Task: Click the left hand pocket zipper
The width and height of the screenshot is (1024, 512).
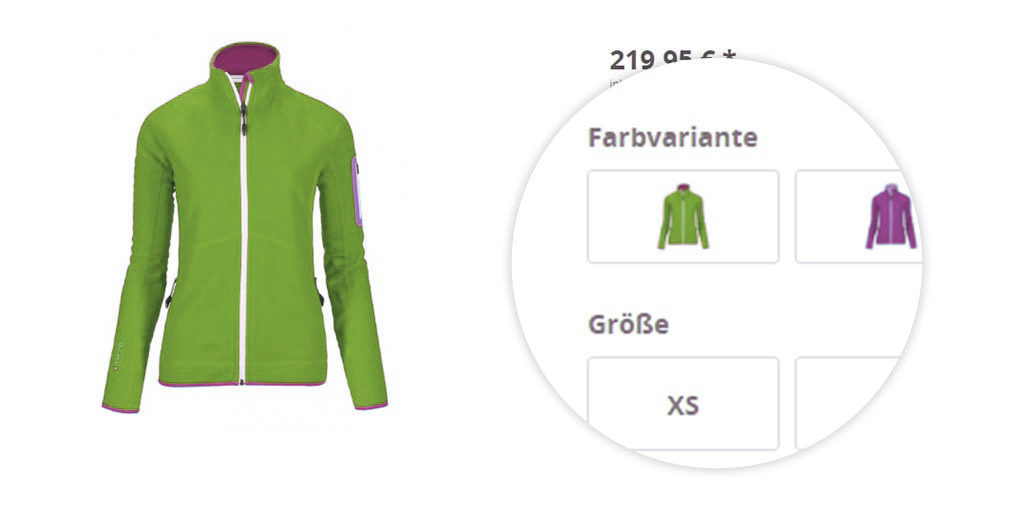Action: click(170, 292)
